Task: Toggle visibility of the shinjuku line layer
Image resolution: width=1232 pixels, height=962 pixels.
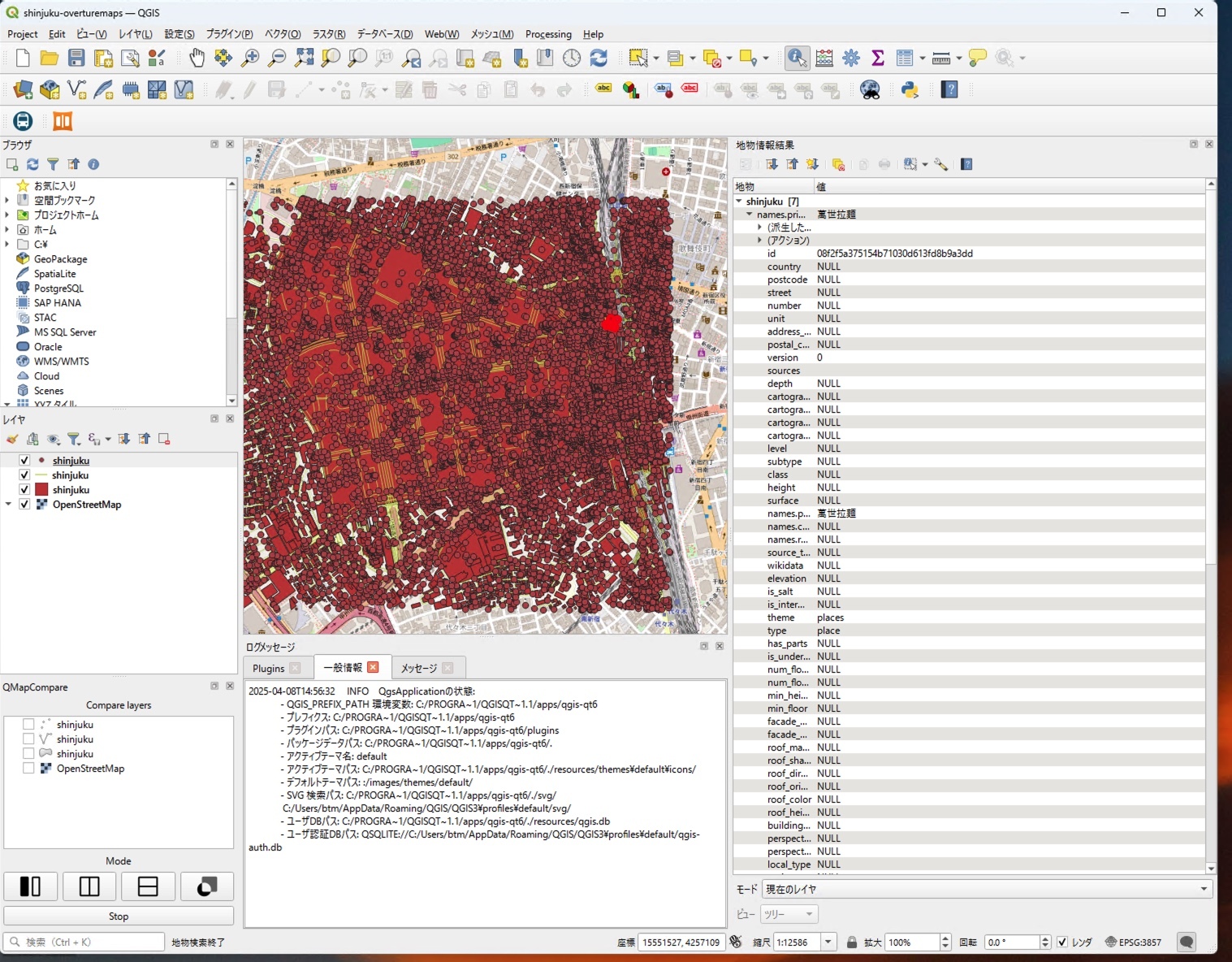Action: [24, 474]
